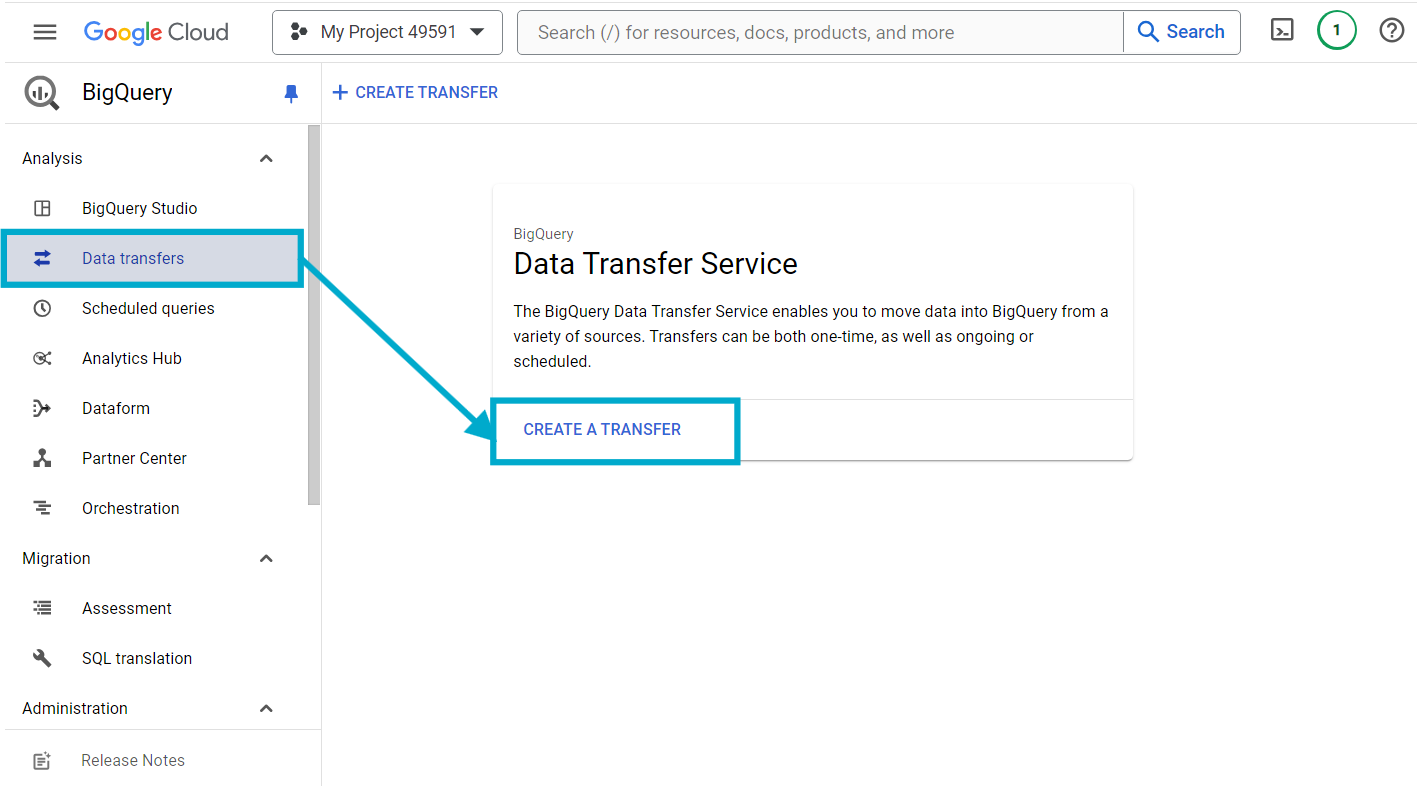1417x786 pixels.
Task: Click the Google Cloud logo
Action: (156, 32)
